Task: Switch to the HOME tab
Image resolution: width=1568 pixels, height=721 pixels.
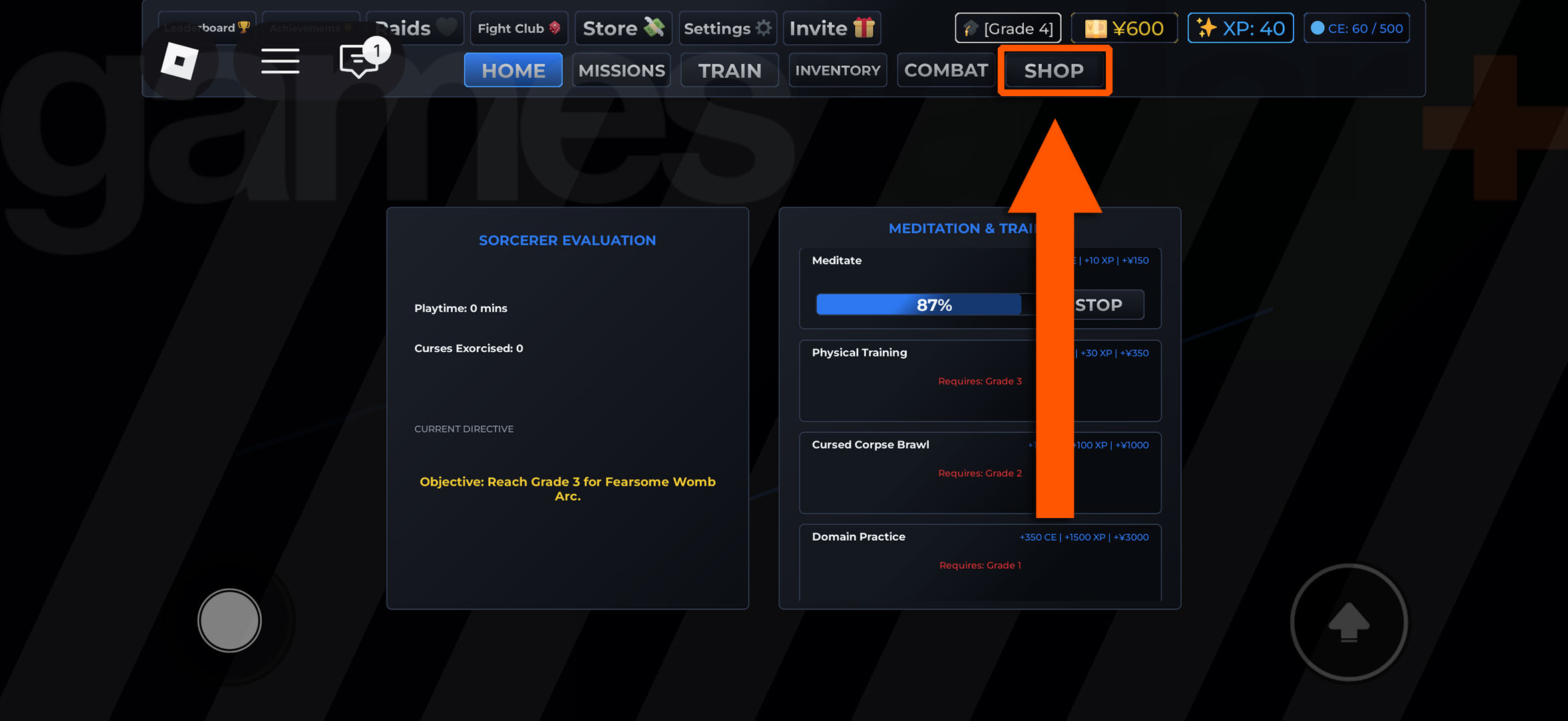Action: coord(513,70)
